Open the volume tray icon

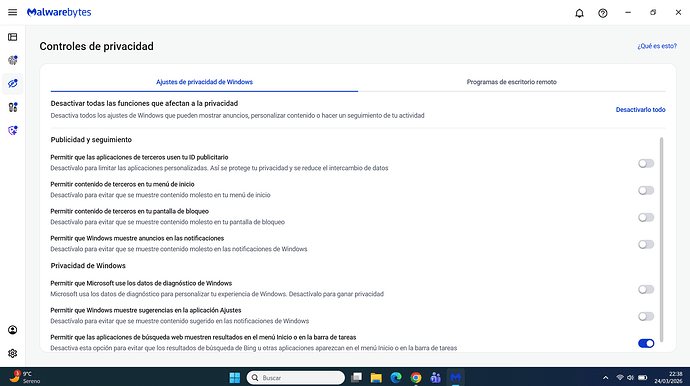tap(631, 378)
